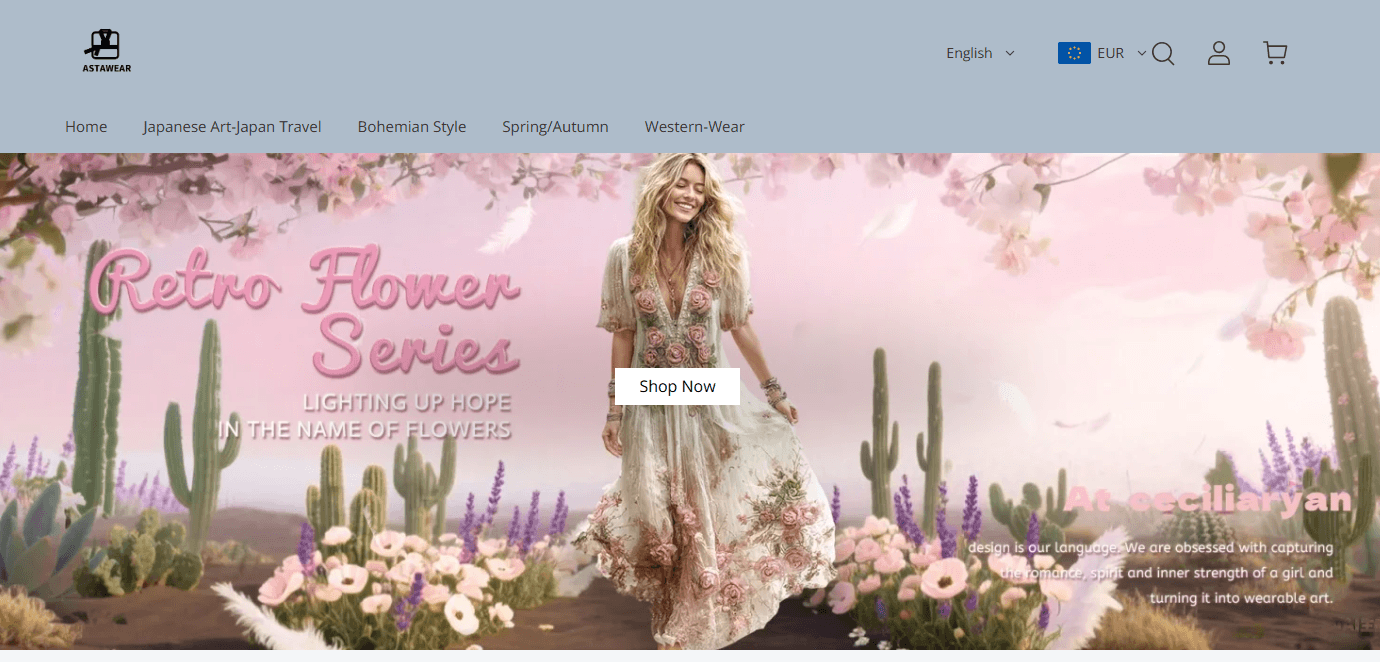
Task: Navigate to Spring/Autumn collection
Action: coord(555,126)
